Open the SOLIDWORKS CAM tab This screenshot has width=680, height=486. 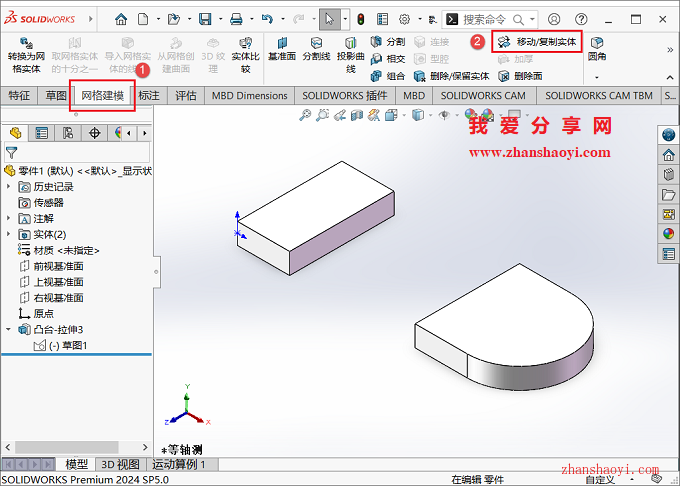[483, 96]
